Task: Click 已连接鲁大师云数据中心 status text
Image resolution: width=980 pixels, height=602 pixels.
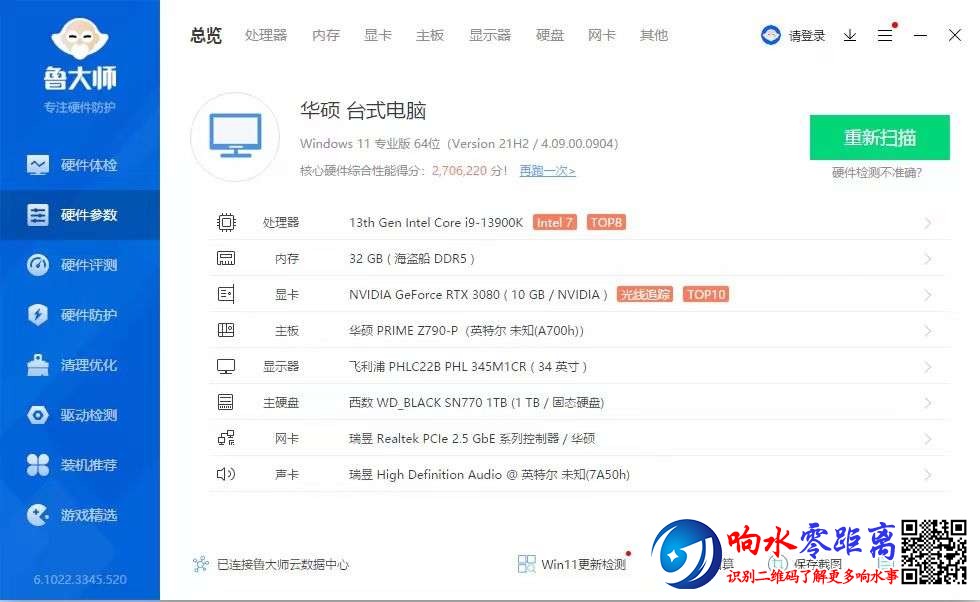Action: point(282,564)
